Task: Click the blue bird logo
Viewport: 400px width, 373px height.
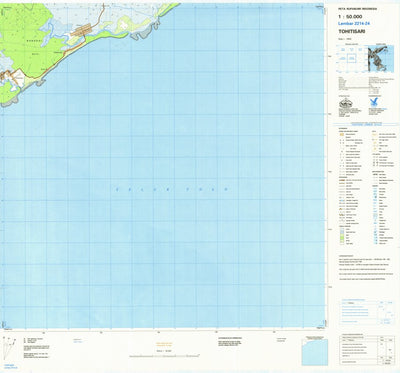Action: (374, 101)
